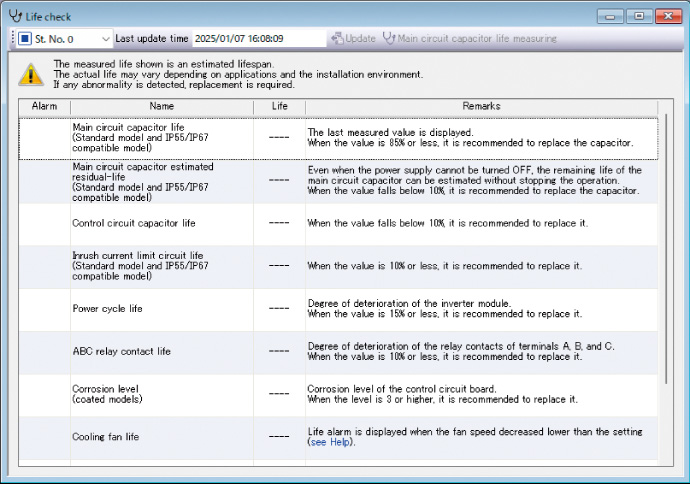Select the 'Main circuit capacitor life' row name
Image resolution: width=690 pixels, height=484 pixels.
140,138
